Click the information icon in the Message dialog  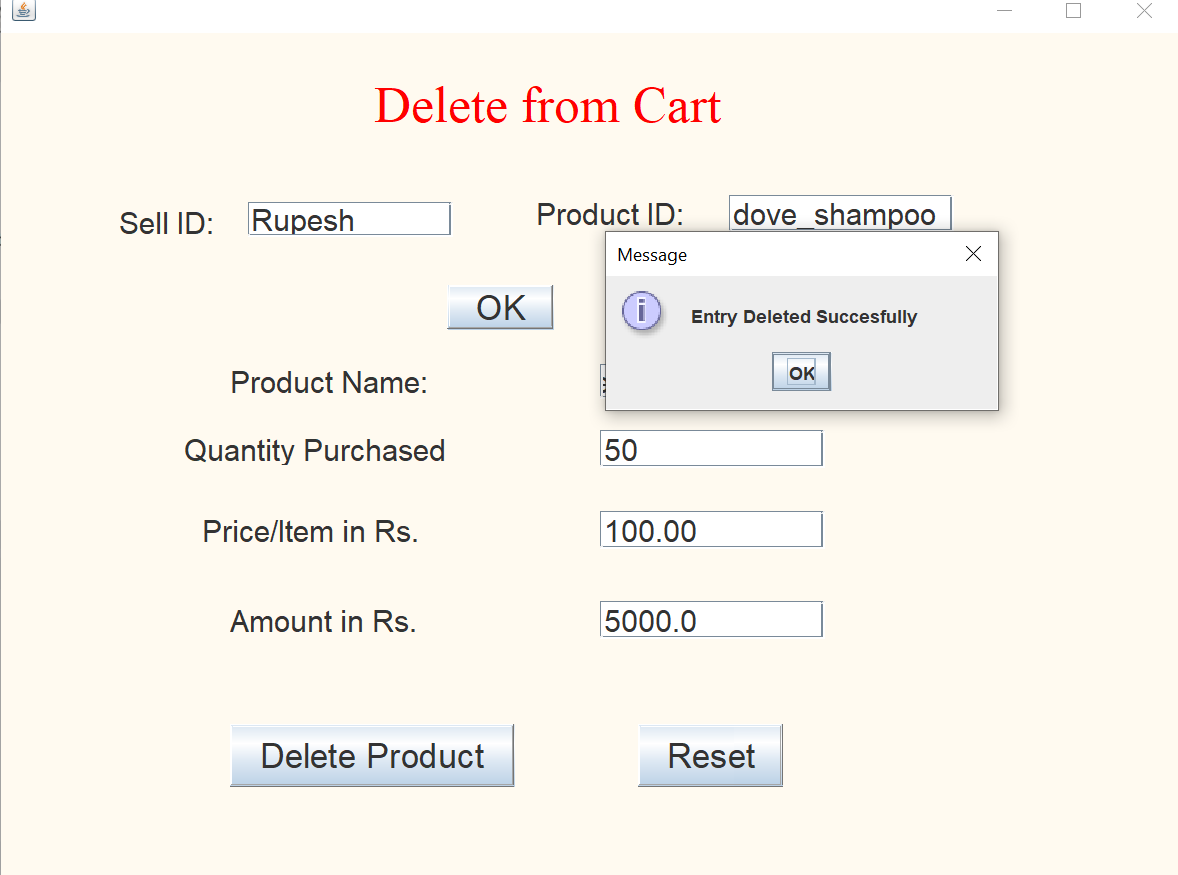(x=641, y=311)
